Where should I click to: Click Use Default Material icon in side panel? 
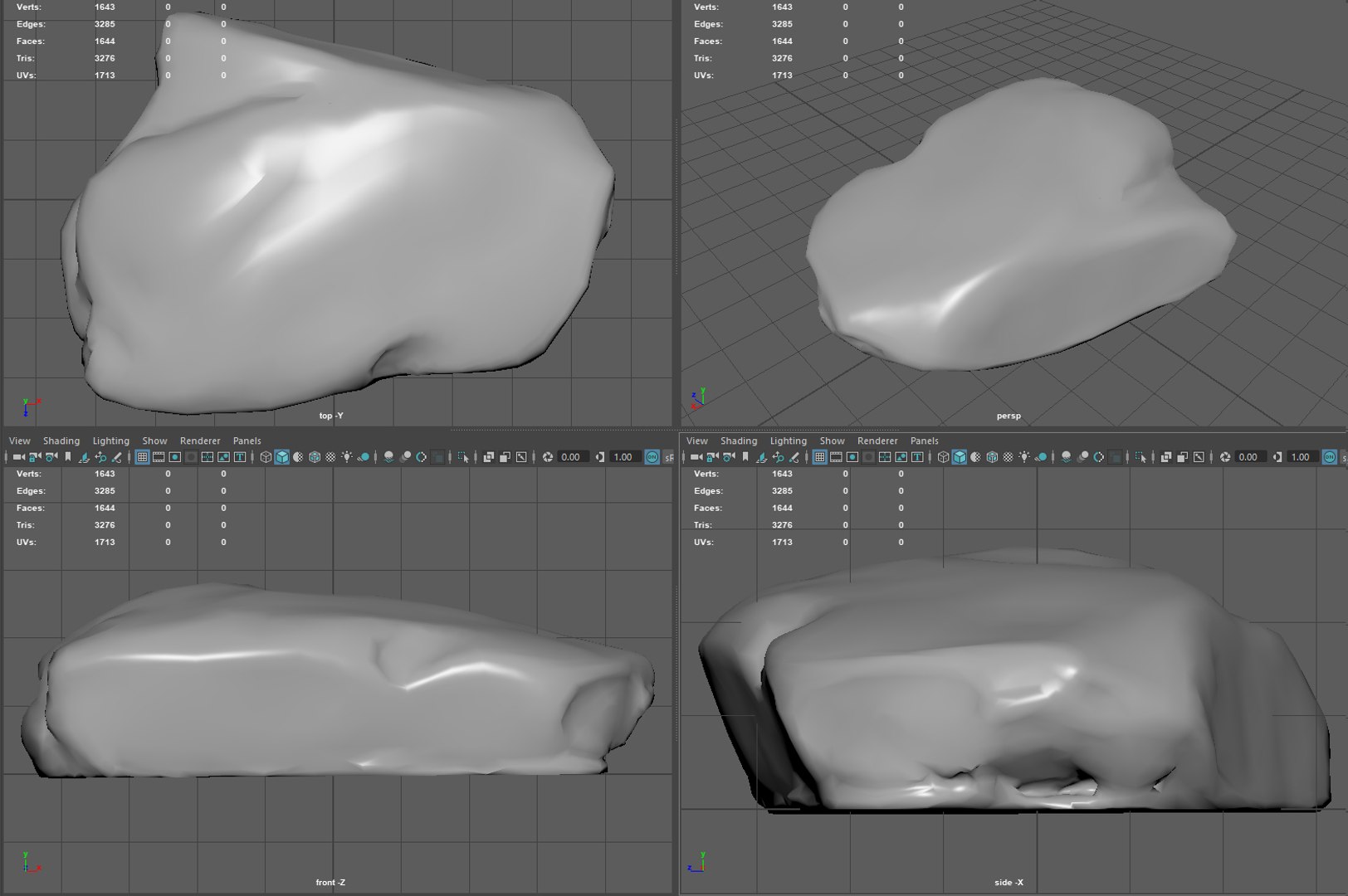975,457
